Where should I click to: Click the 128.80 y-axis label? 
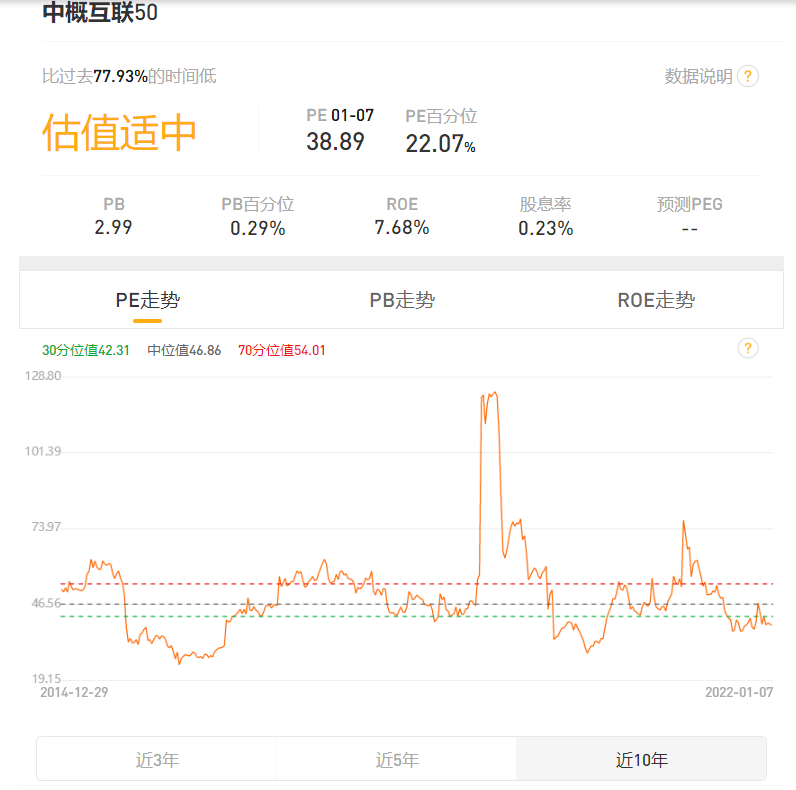pyautogui.click(x=43, y=376)
